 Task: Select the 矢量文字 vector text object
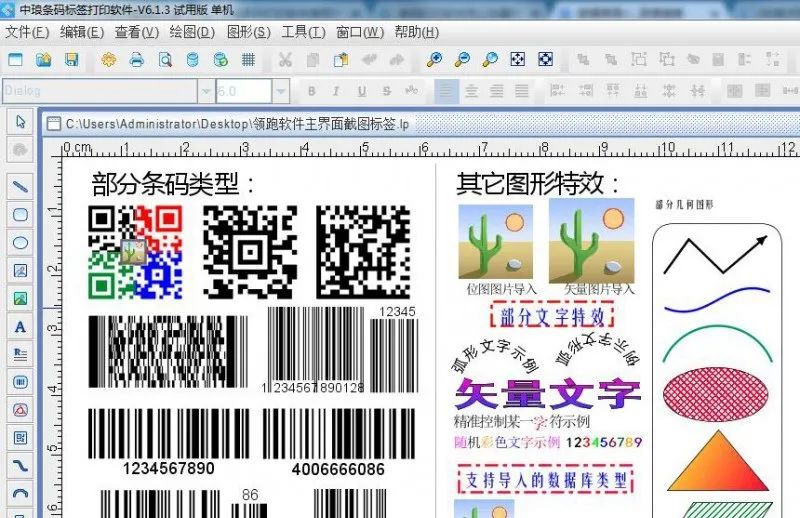tap(547, 393)
